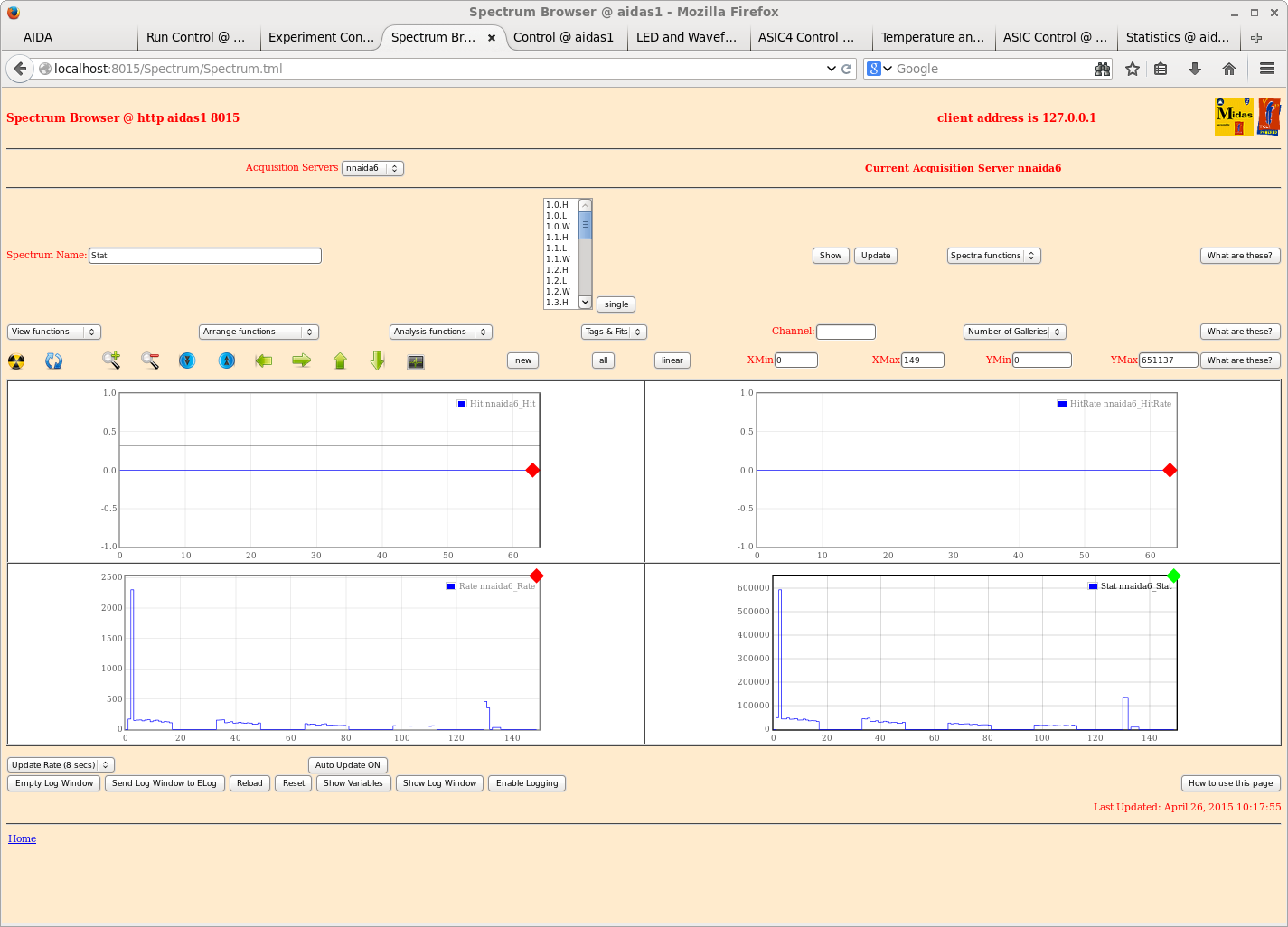The image size is (1288, 927).
Task: Go to Firefox home page icon
Action: [x=1229, y=69]
